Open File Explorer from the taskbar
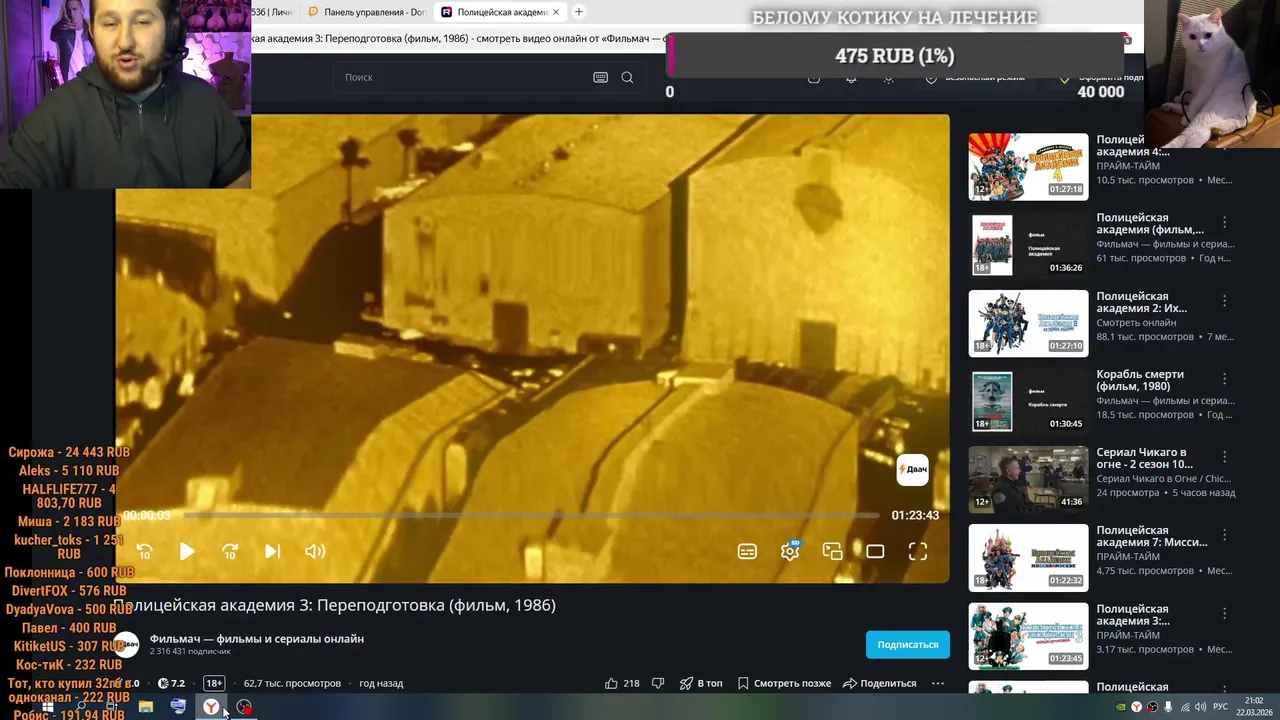This screenshot has width=1280, height=720. pyautogui.click(x=146, y=707)
